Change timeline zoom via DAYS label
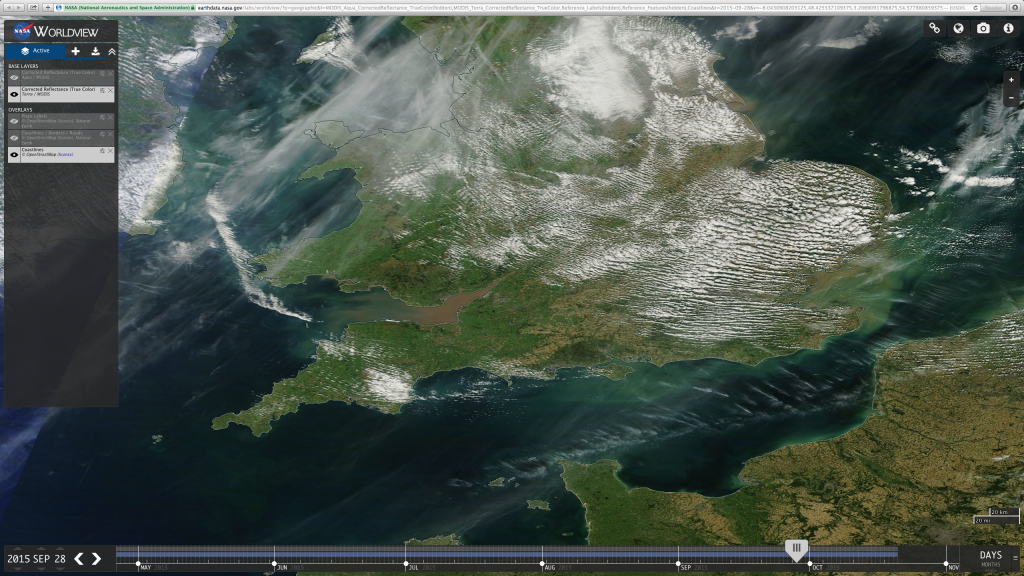 [990, 555]
